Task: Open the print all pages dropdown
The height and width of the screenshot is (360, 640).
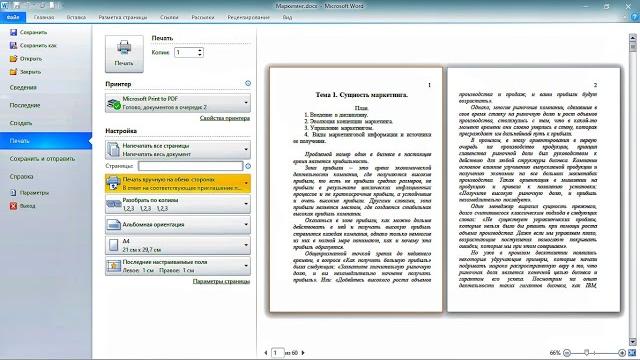Action: [178, 150]
